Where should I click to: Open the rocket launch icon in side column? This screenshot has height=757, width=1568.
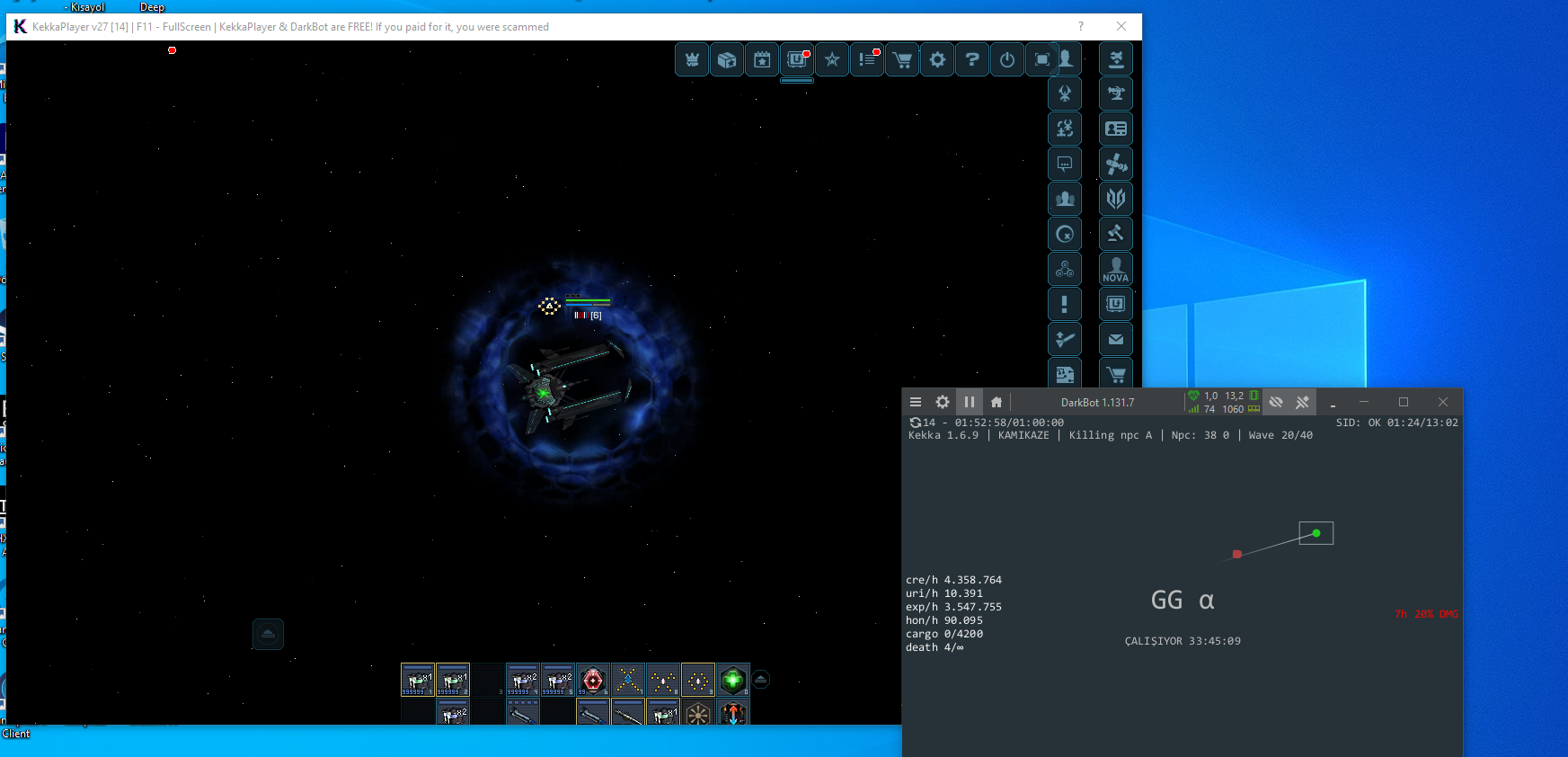(1065, 339)
